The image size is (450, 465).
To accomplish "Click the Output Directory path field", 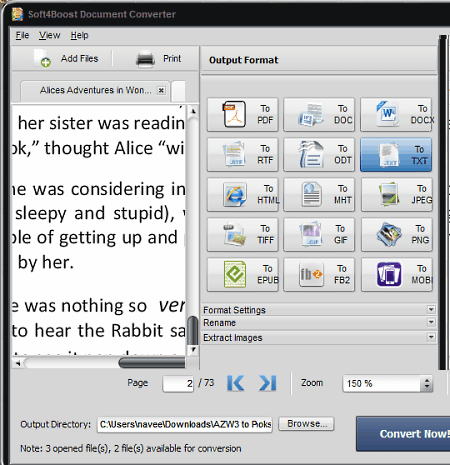I will point(185,424).
